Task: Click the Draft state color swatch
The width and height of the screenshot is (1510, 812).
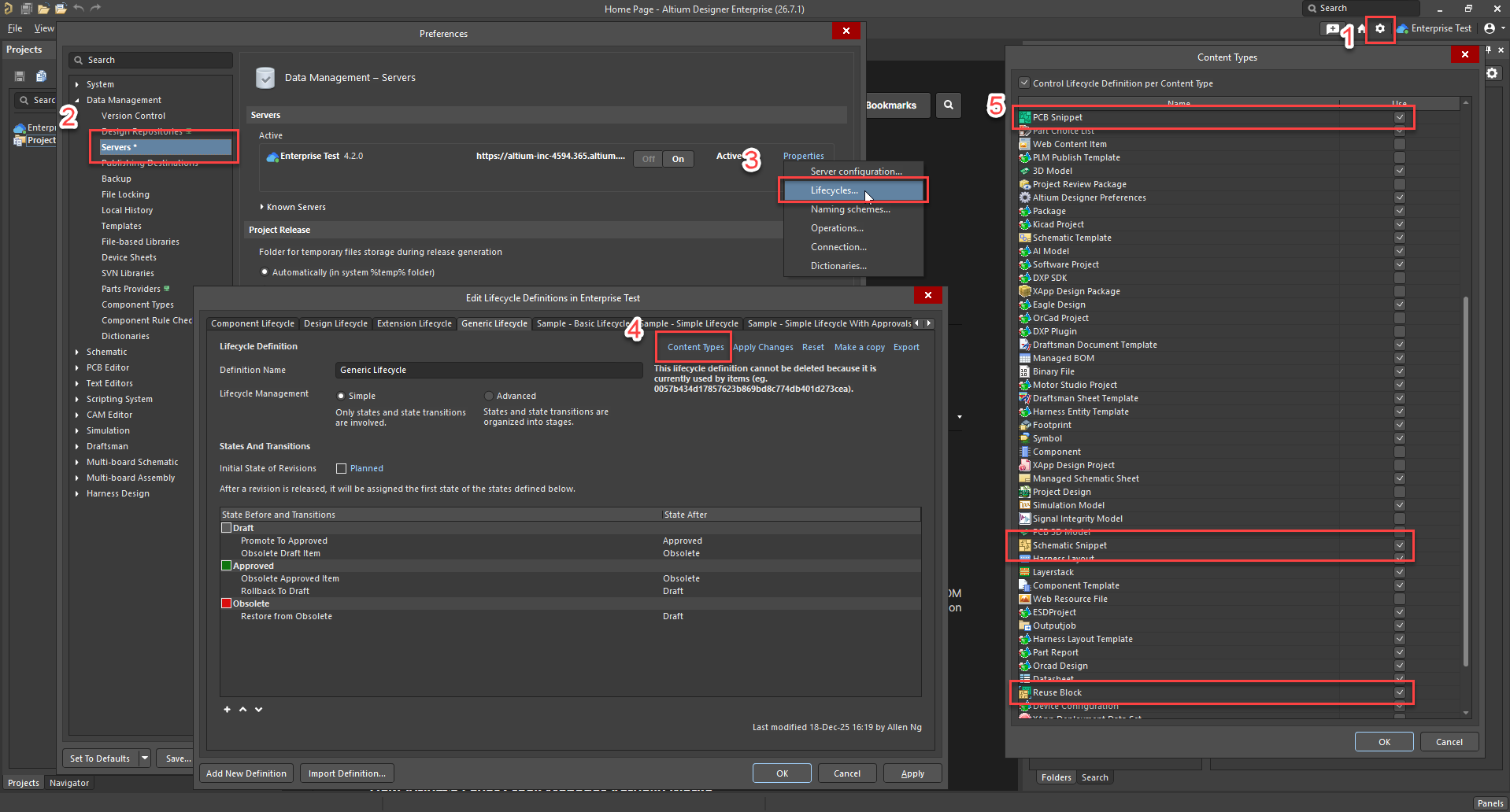Action: 227,528
